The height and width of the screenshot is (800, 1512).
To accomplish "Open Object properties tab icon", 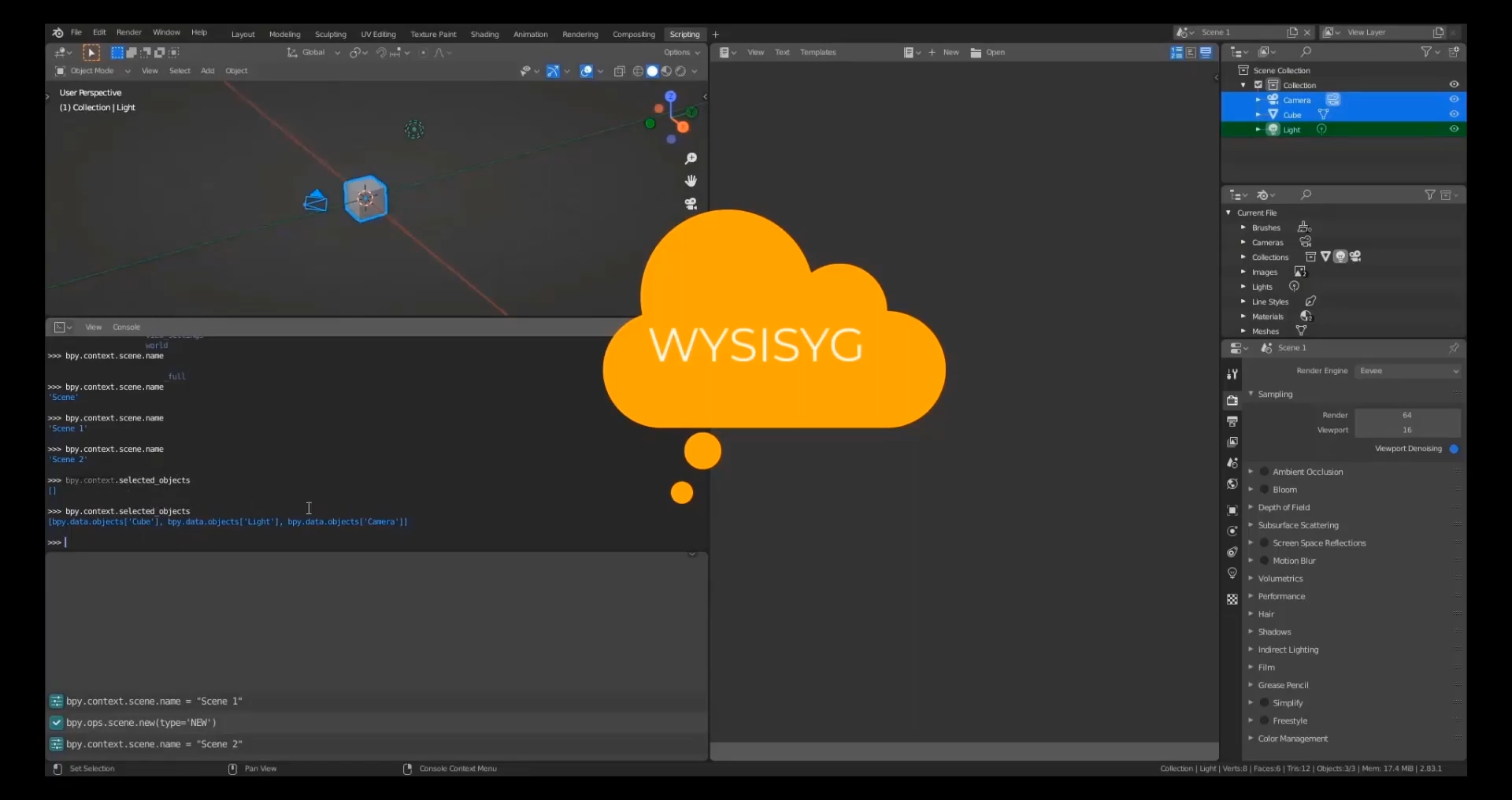I will (x=1232, y=510).
